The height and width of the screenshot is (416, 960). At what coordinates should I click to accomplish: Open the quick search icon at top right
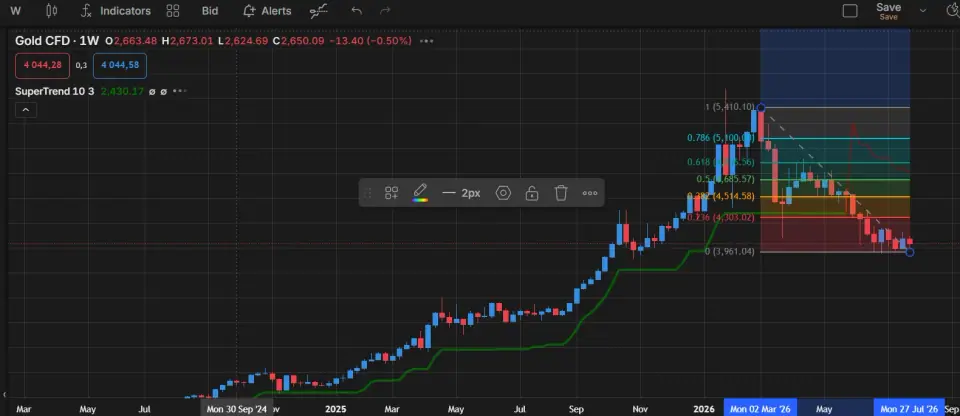pyautogui.click(x=953, y=10)
